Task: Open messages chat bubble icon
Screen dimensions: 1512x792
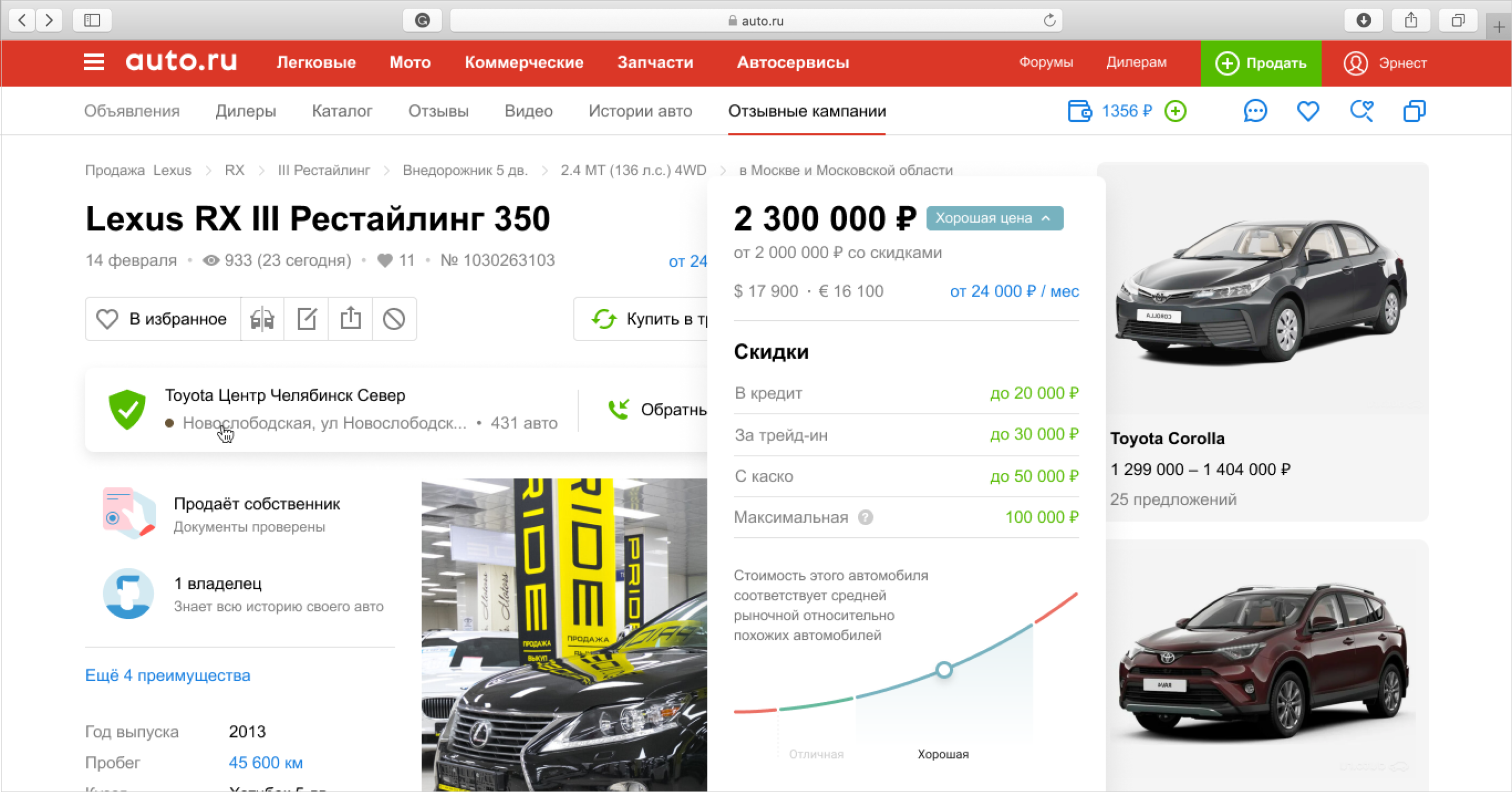Action: (1255, 111)
